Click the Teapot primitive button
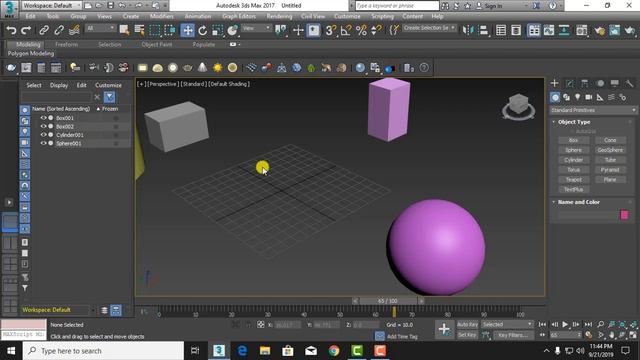Screen dimensions: 640x360 click(x=573, y=180)
